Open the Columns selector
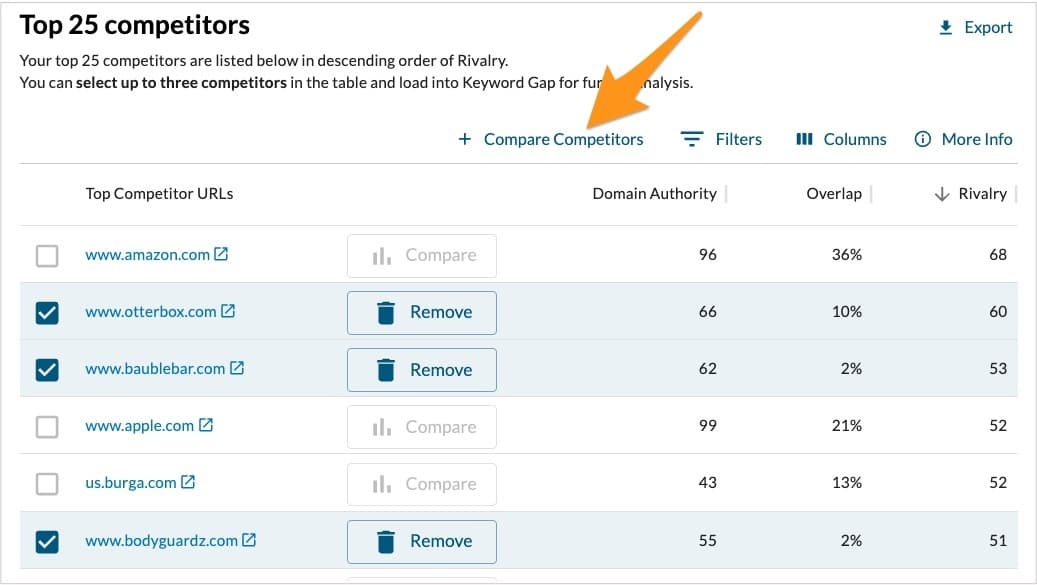 (841, 139)
